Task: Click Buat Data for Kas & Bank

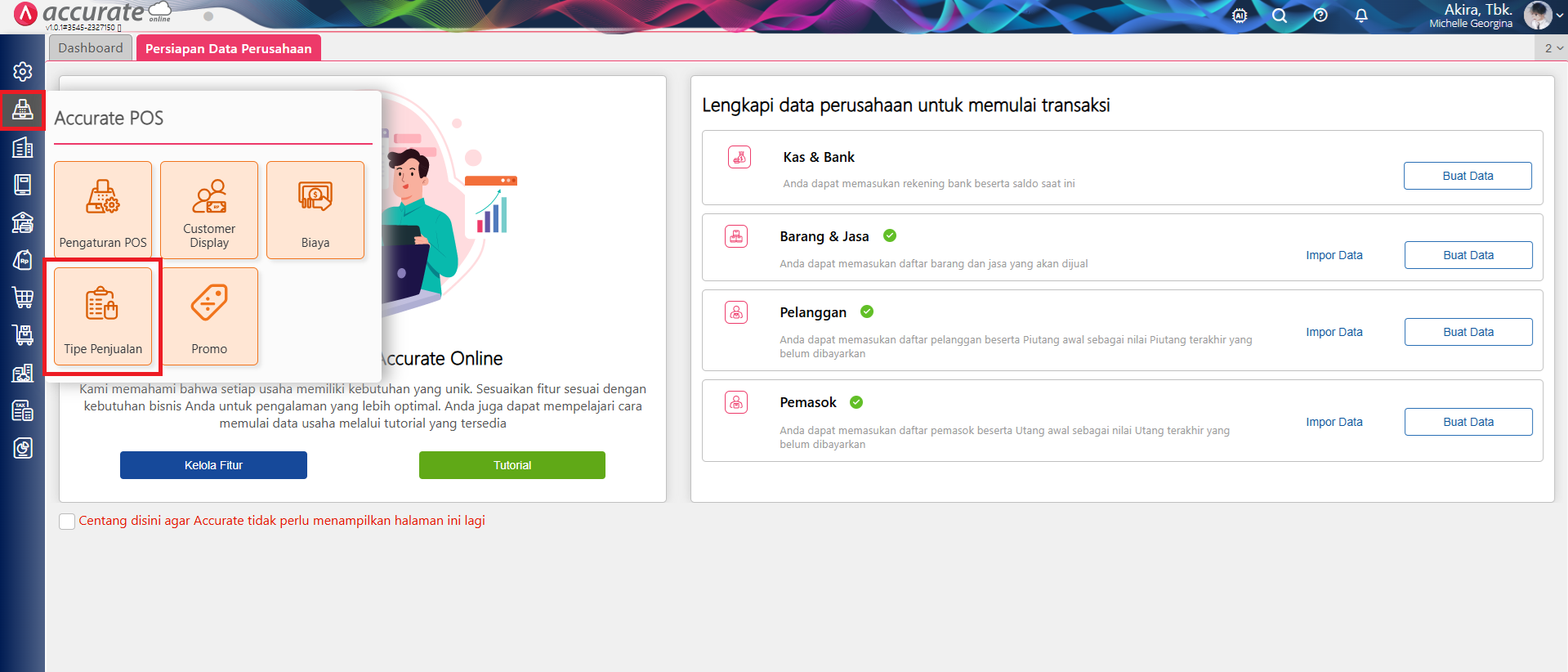Action: click(1467, 176)
